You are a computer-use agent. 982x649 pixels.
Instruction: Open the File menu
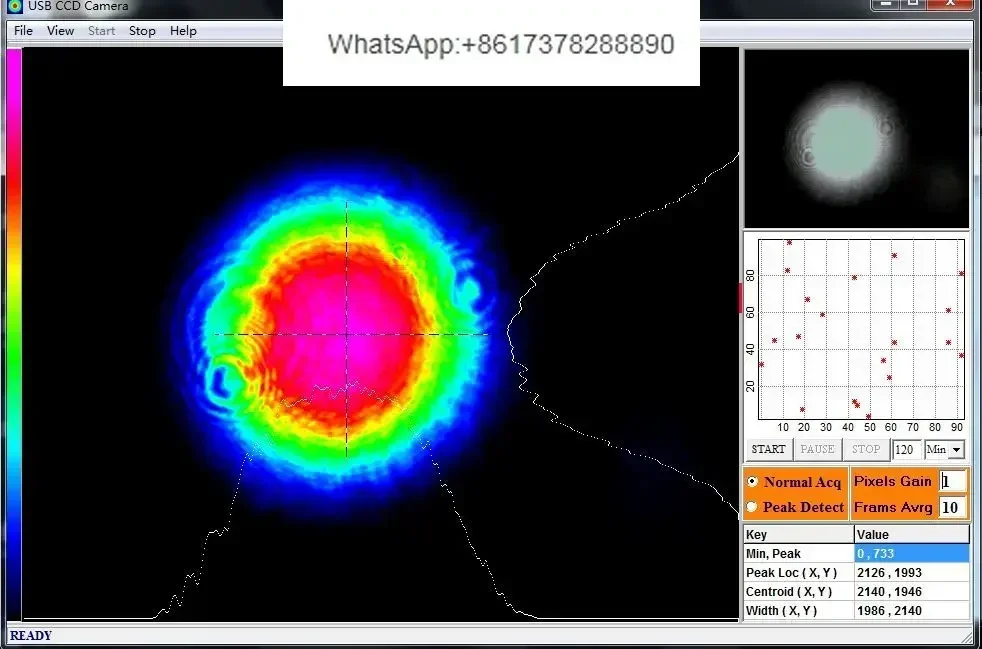(23, 31)
